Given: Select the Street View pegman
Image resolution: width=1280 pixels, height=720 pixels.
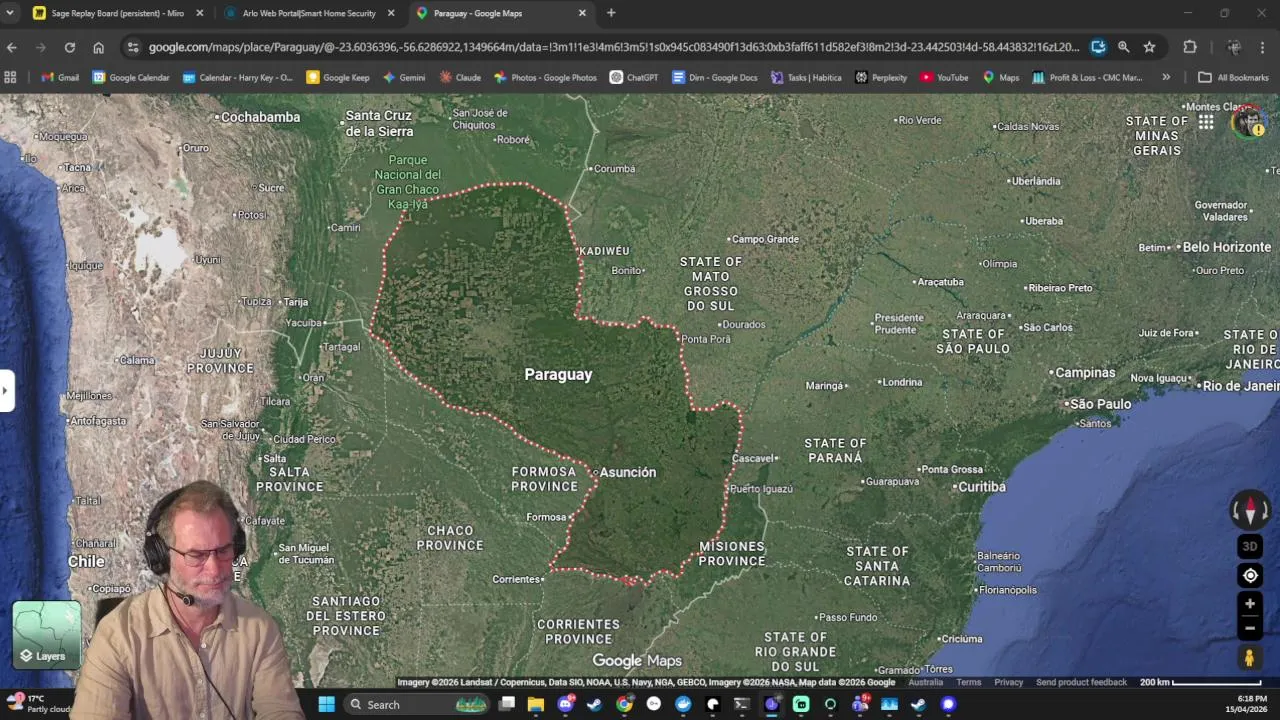Looking at the screenshot, I should pos(1249,658).
